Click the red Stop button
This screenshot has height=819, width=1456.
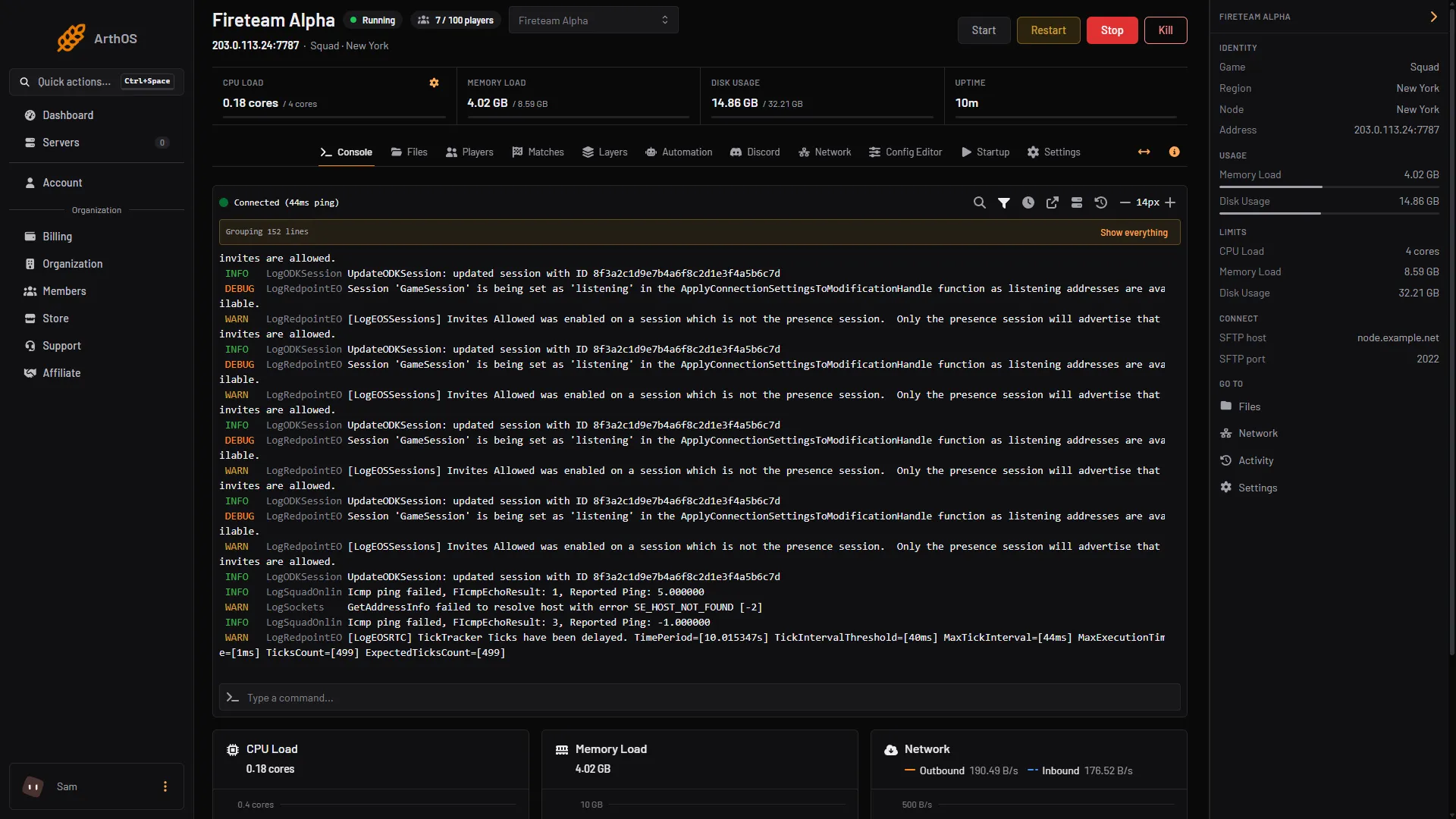[x=1112, y=30]
